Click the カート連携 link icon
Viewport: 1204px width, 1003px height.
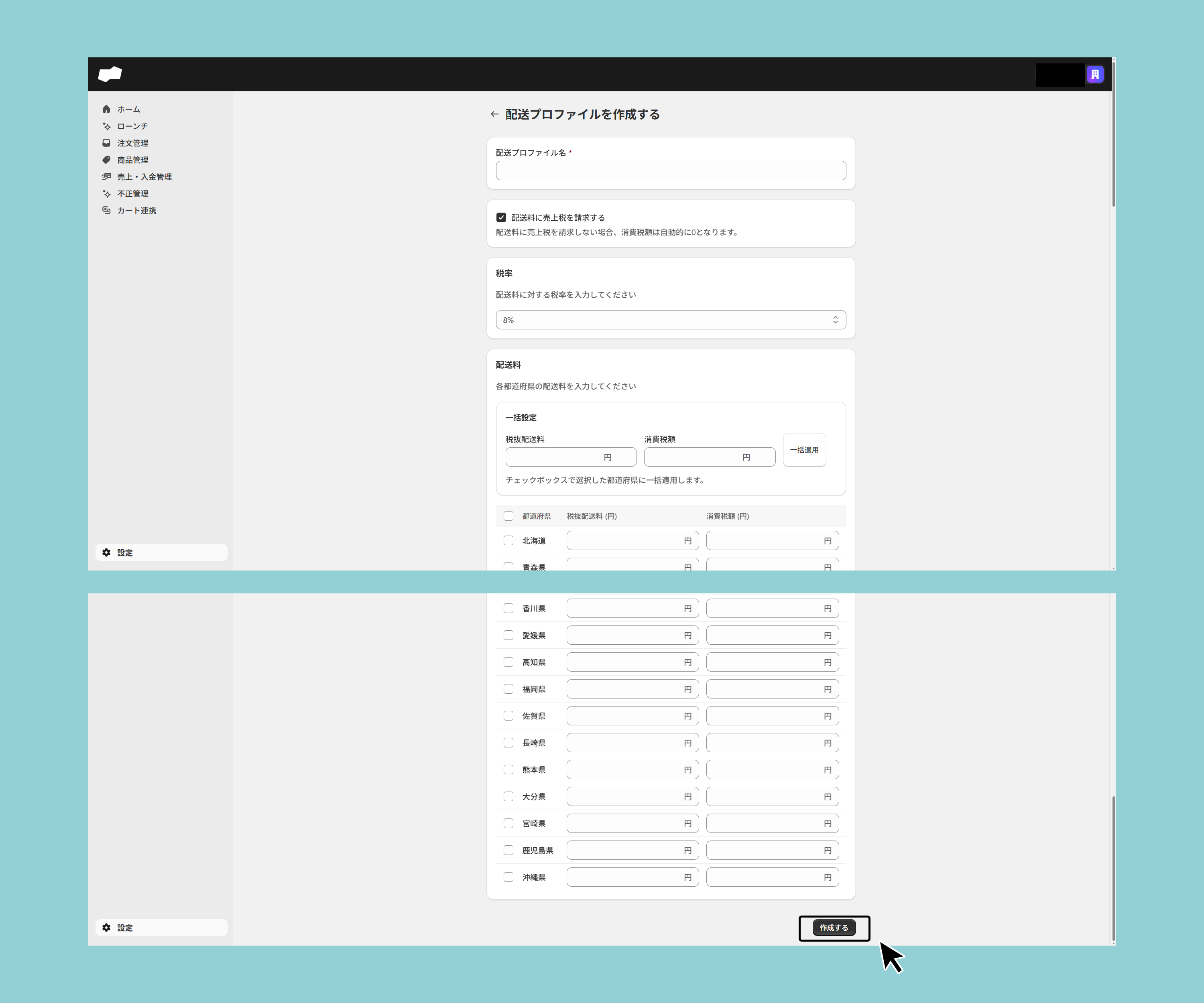tap(106, 210)
